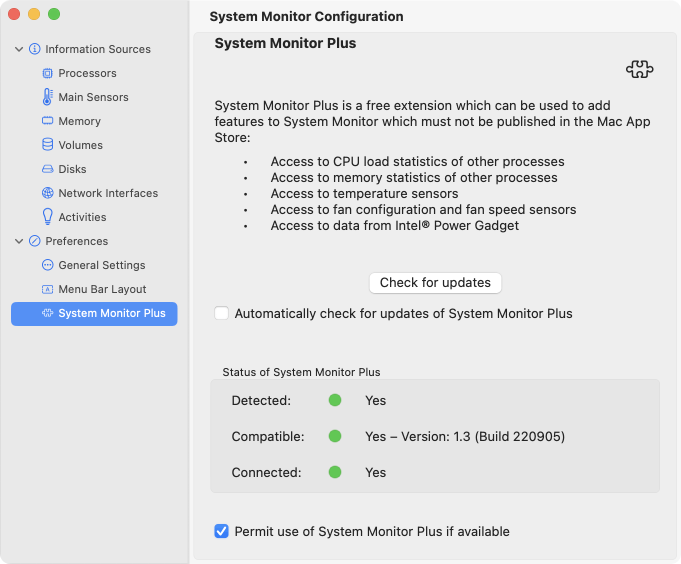The image size is (681, 564).
Task: Click the 'System Monitor Configuration' window title
Action: coord(307,16)
